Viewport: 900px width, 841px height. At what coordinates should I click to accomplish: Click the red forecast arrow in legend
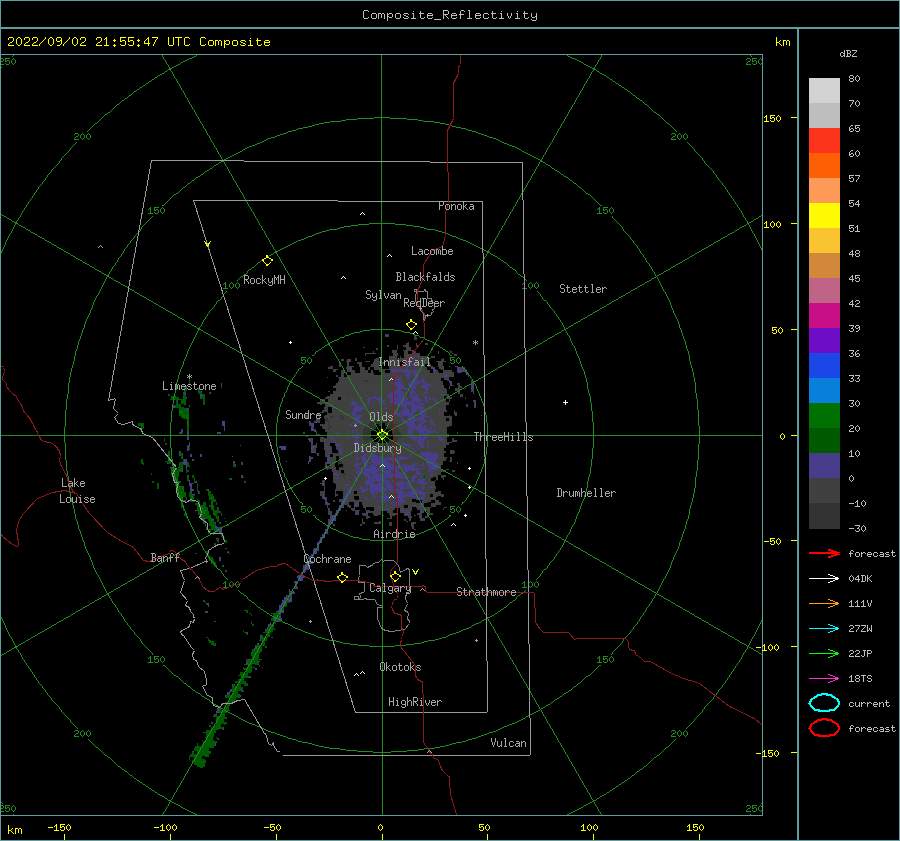click(x=824, y=553)
